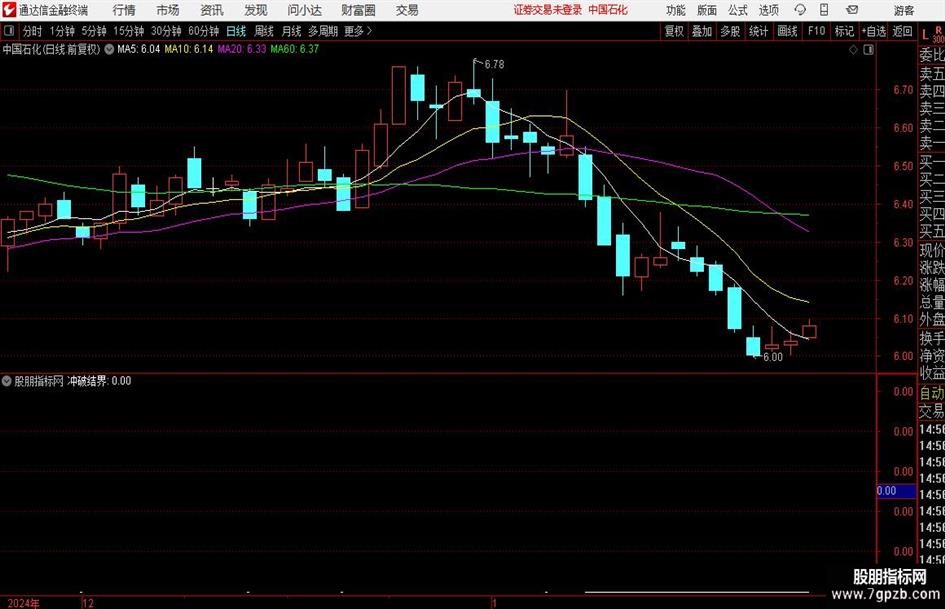Click the 自动 label in the right panel

point(932,393)
